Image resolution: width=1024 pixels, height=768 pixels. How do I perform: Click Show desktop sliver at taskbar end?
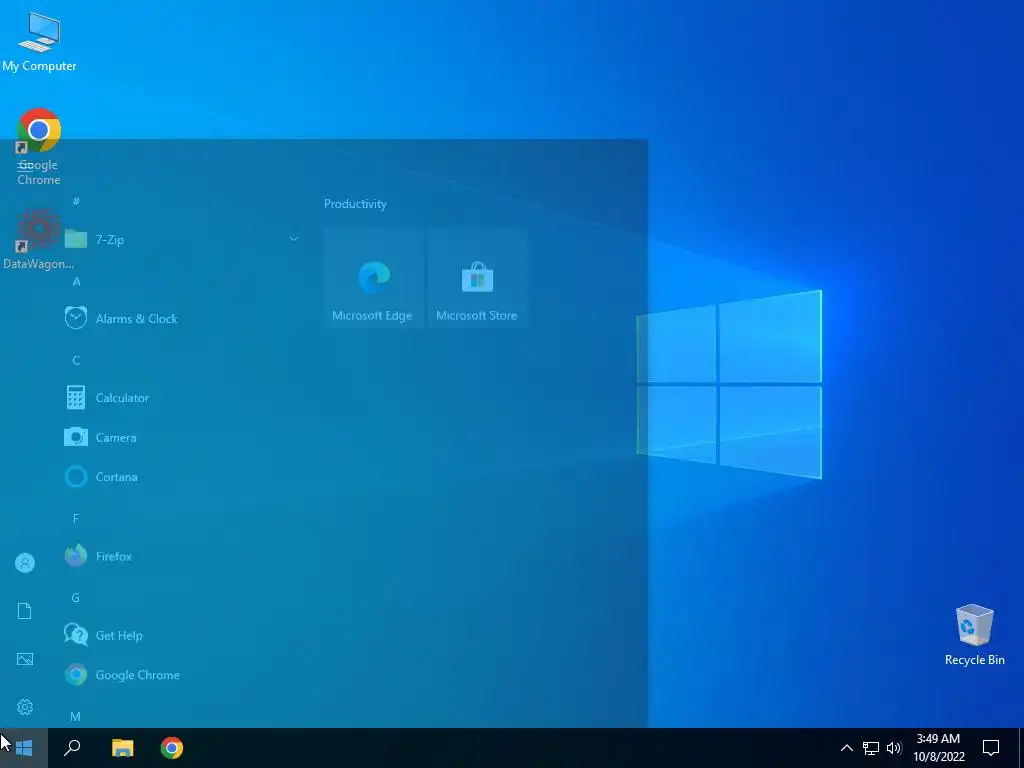coord(1021,748)
